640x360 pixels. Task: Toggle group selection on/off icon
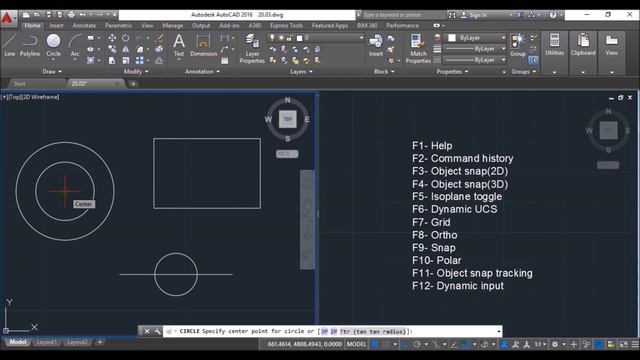(533, 61)
